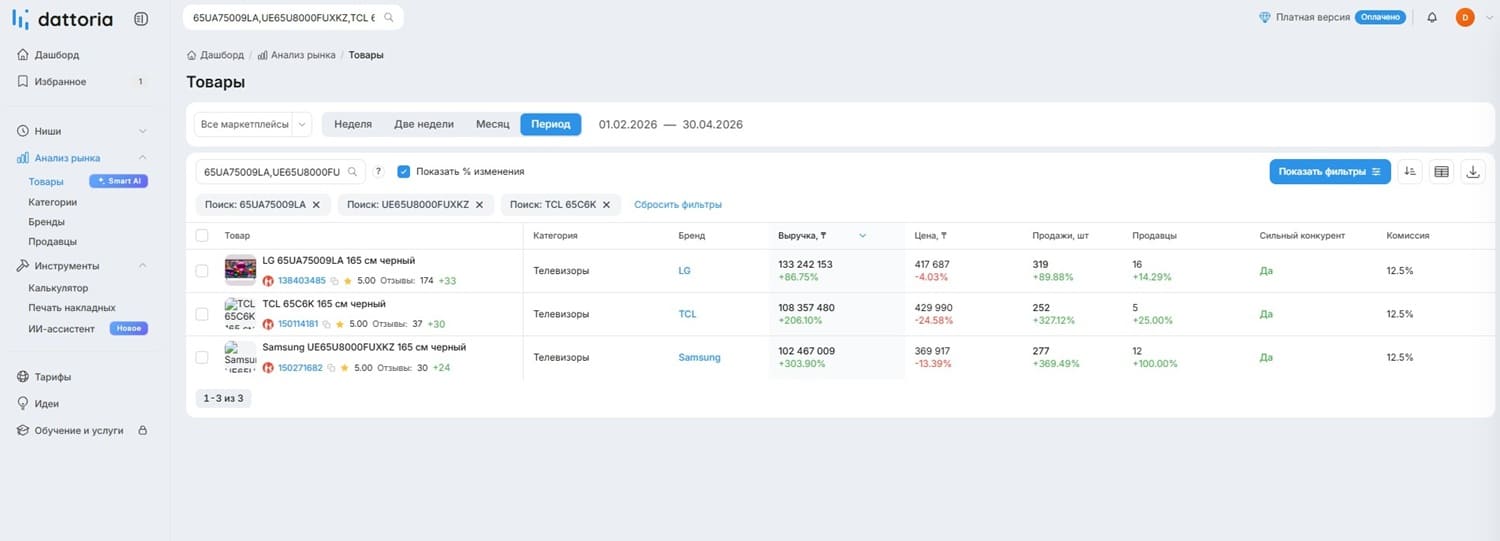This screenshot has height=541, width=1500.
Task: Open Идеи in sidebar
Action: coord(47,404)
